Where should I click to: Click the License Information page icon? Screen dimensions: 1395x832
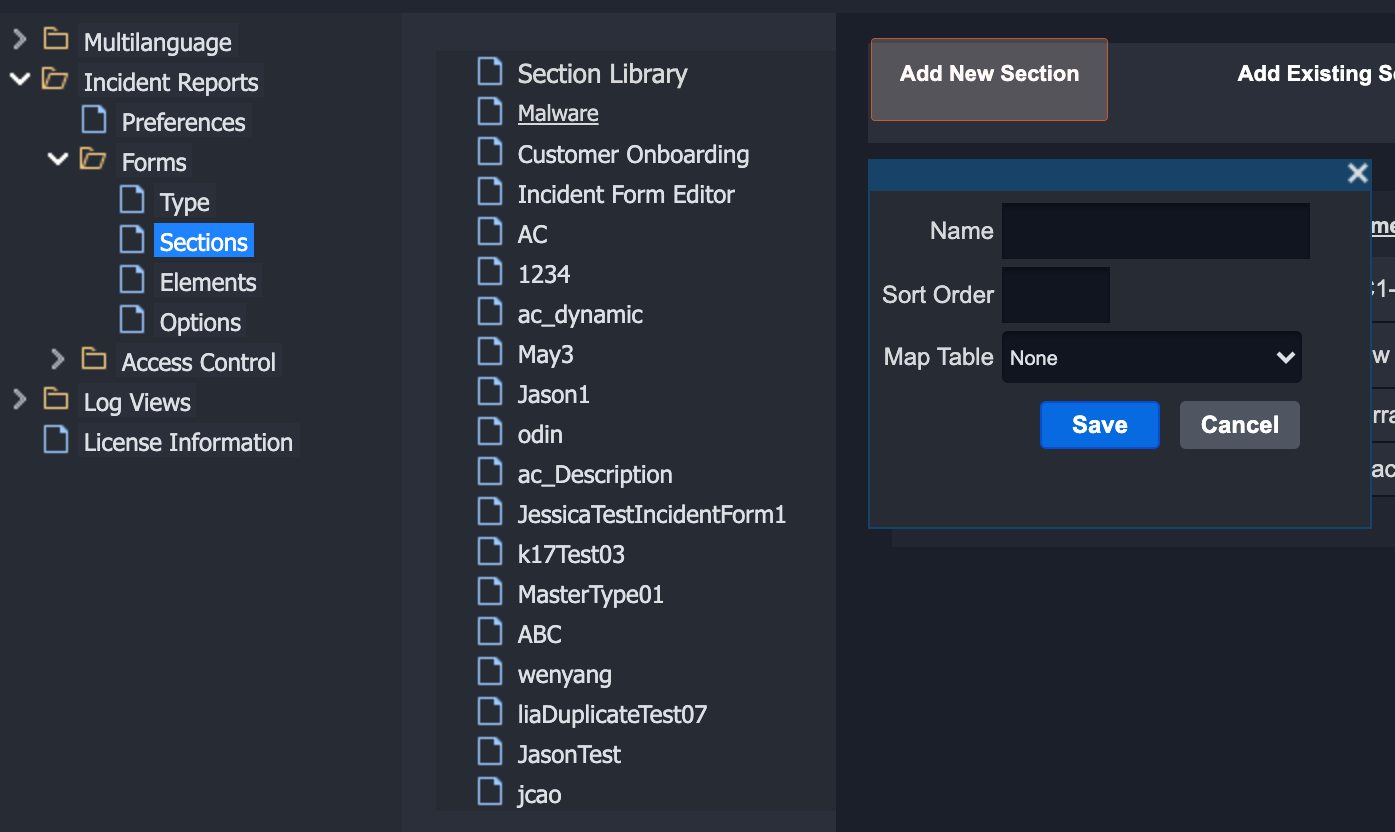tap(56, 440)
